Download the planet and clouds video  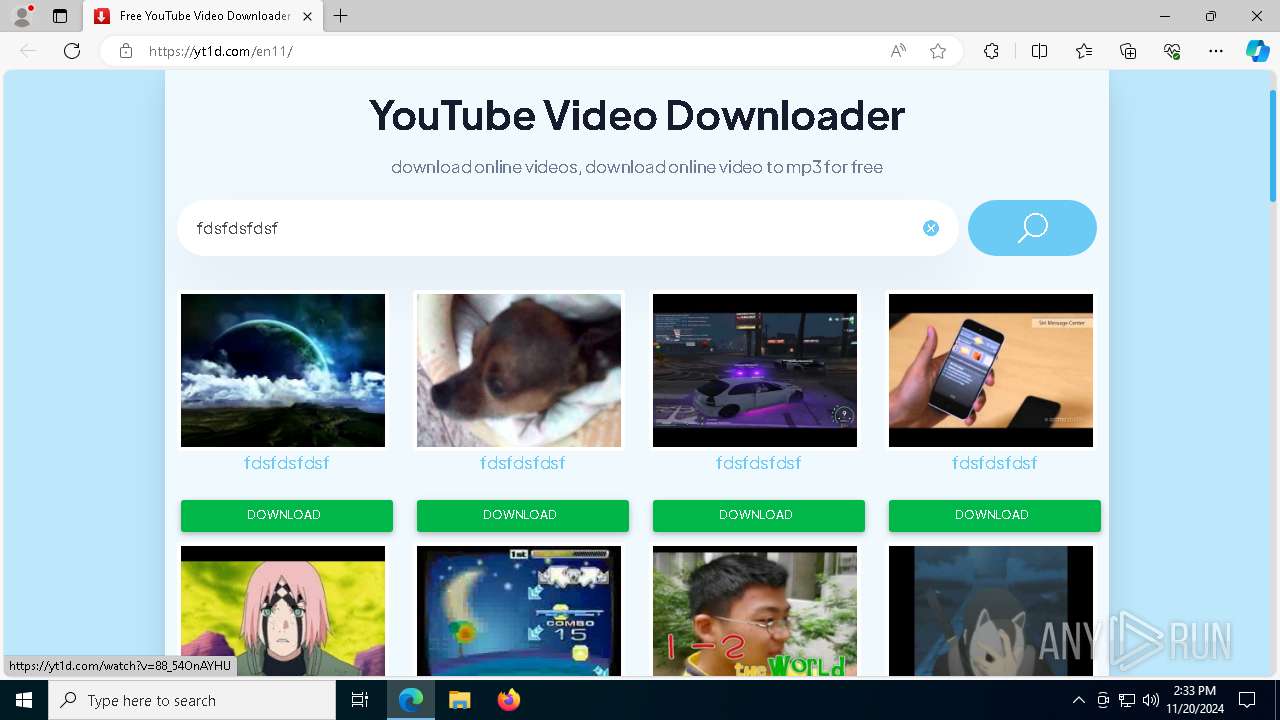point(287,515)
